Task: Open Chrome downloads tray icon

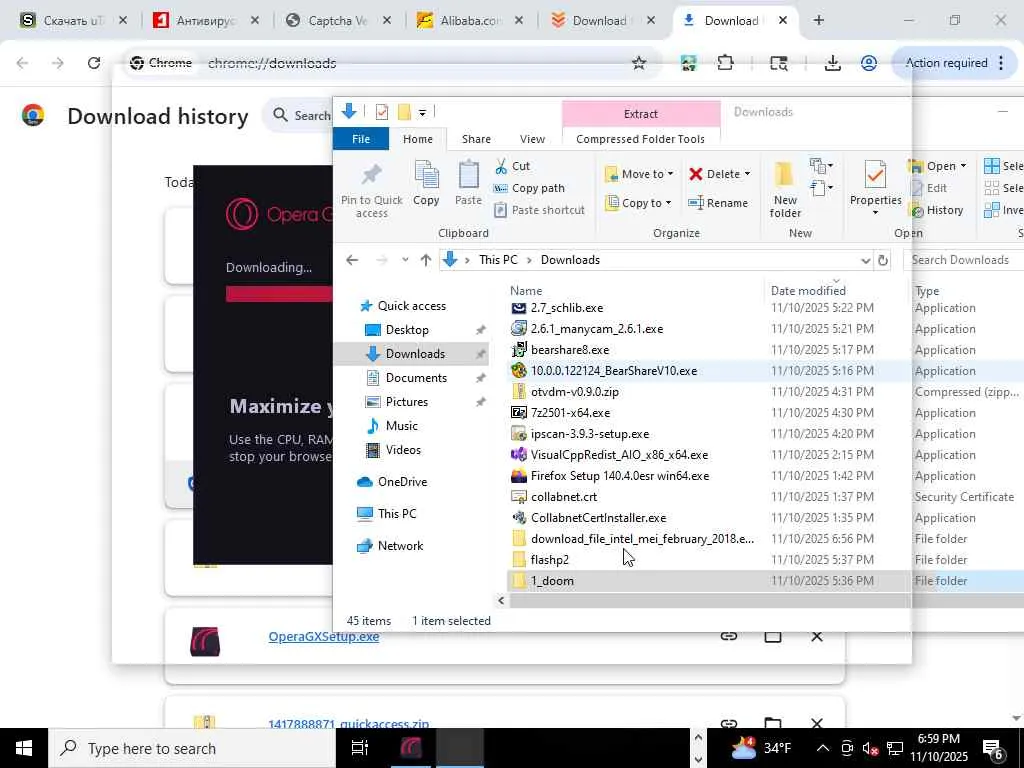Action: tap(832, 63)
